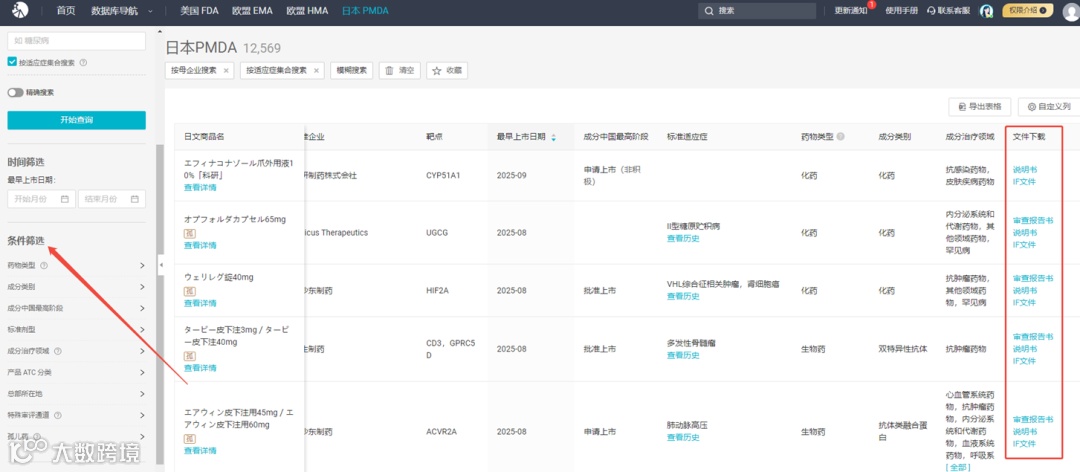Click the 收藏 star button
Image resolution: width=1080 pixels, height=472 pixels.
tap(447, 70)
